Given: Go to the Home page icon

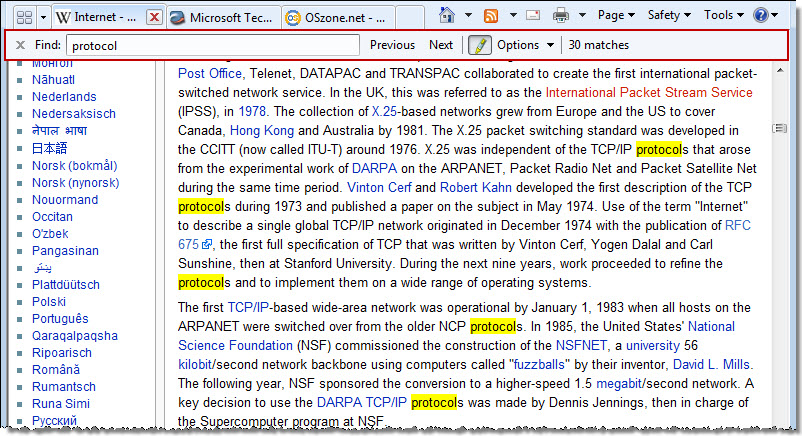Looking at the screenshot, I should coord(447,15).
